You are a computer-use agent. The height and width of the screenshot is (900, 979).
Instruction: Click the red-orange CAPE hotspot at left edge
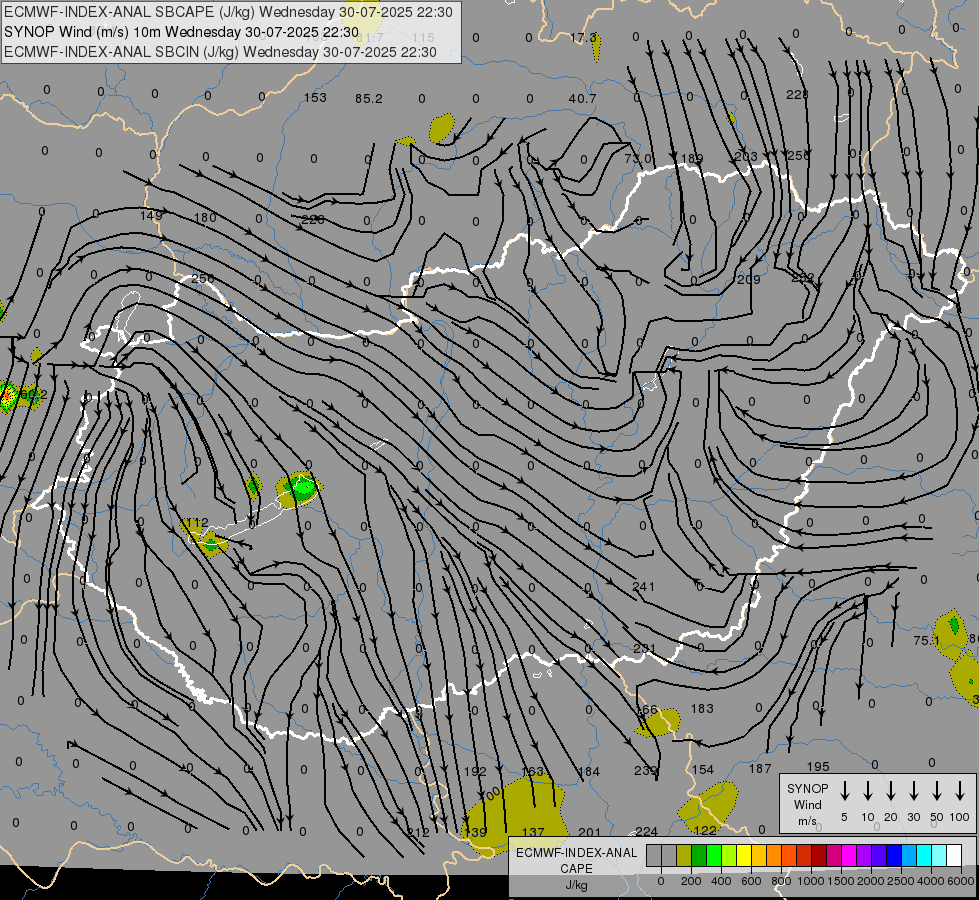coord(7,396)
